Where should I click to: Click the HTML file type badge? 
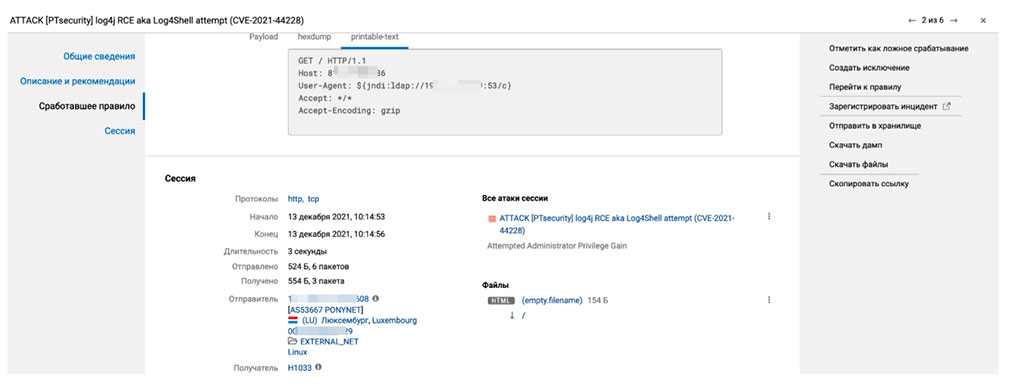coord(501,301)
